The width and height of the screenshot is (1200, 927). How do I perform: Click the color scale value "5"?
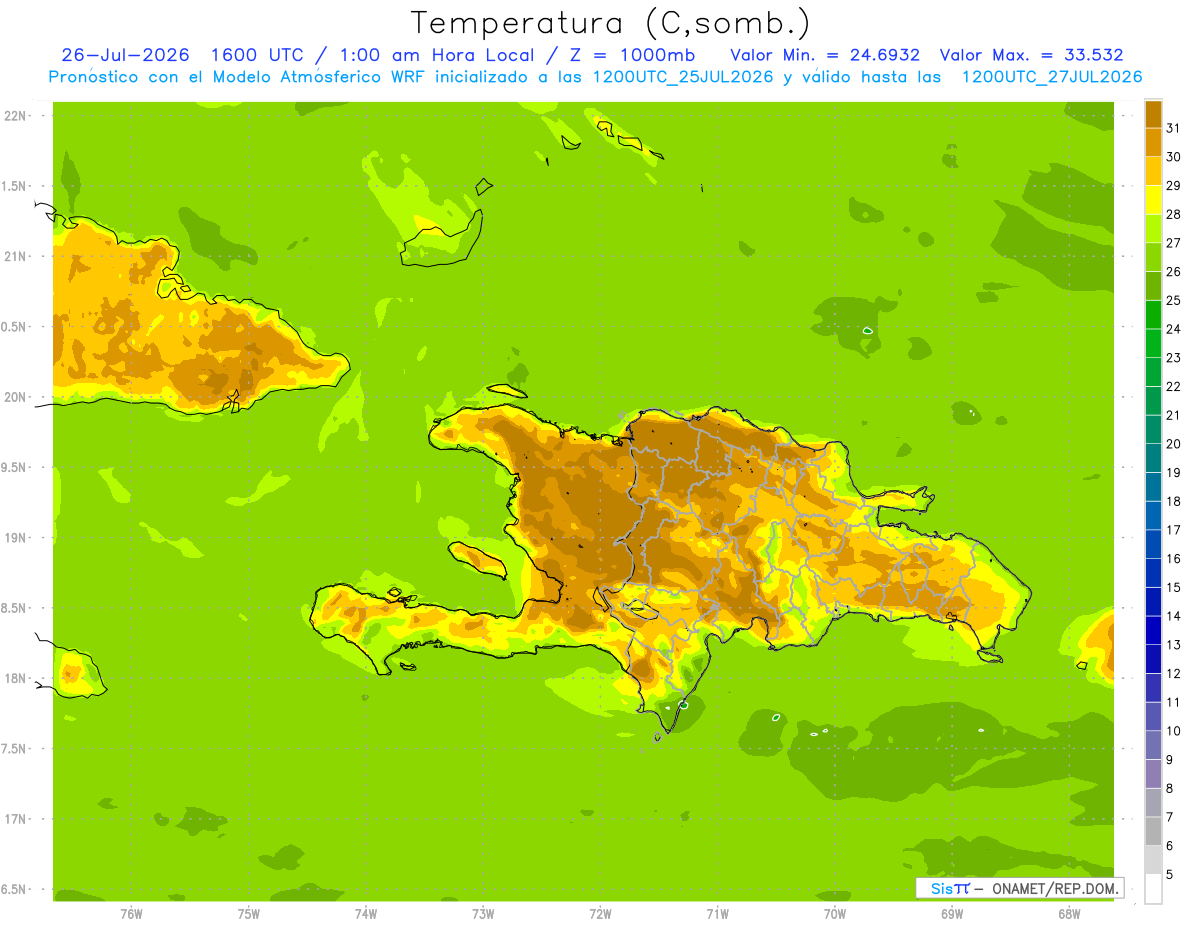click(1170, 875)
